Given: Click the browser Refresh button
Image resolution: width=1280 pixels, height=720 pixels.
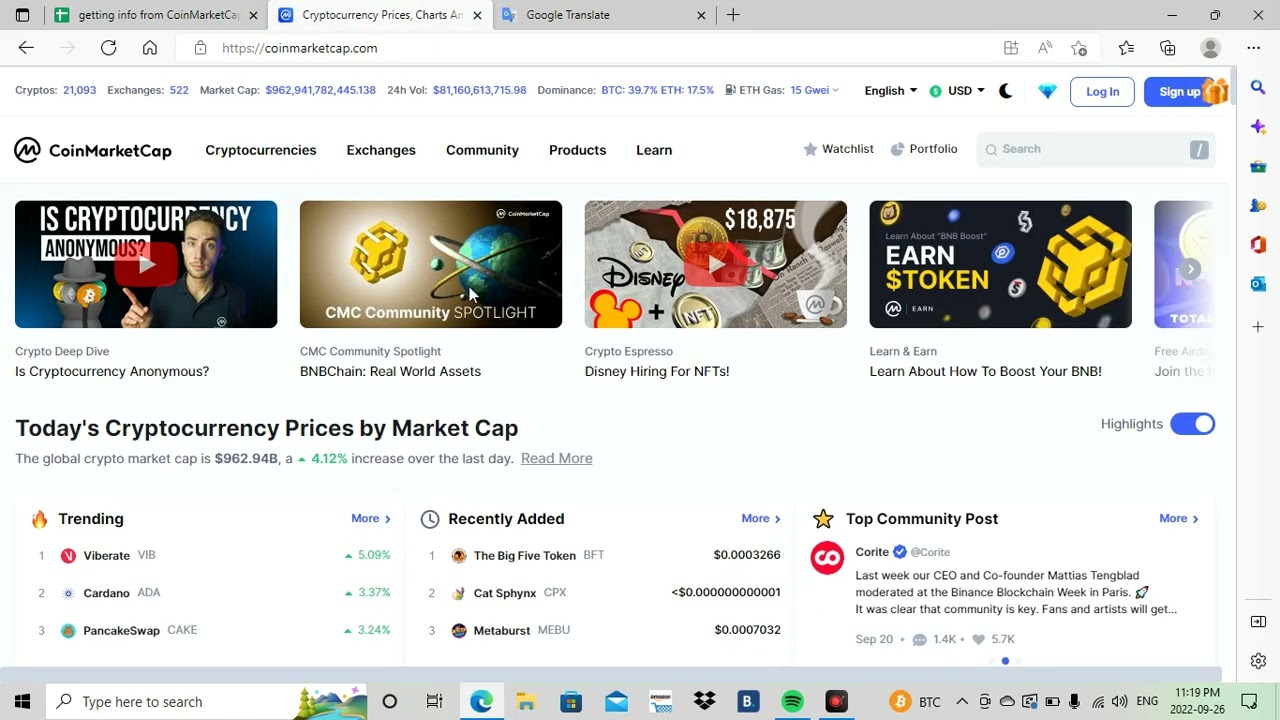Looking at the screenshot, I should 108,48.
